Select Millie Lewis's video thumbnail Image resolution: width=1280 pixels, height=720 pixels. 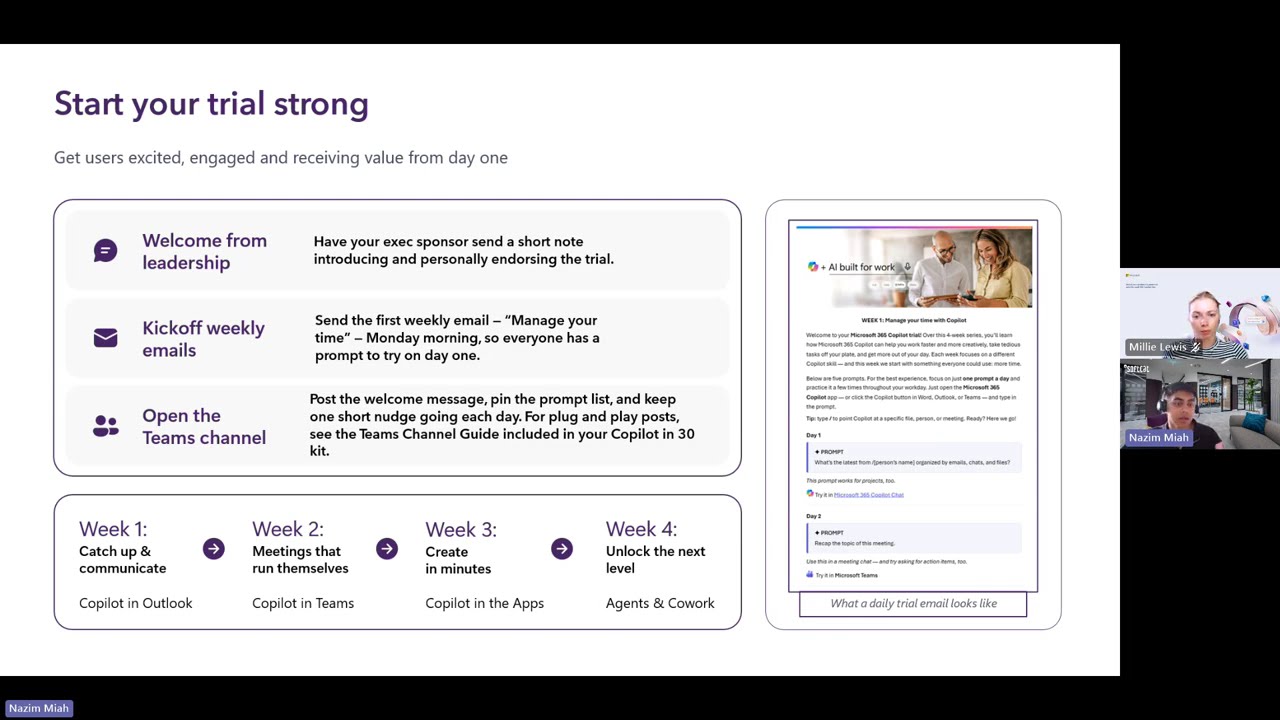tap(1200, 313)
